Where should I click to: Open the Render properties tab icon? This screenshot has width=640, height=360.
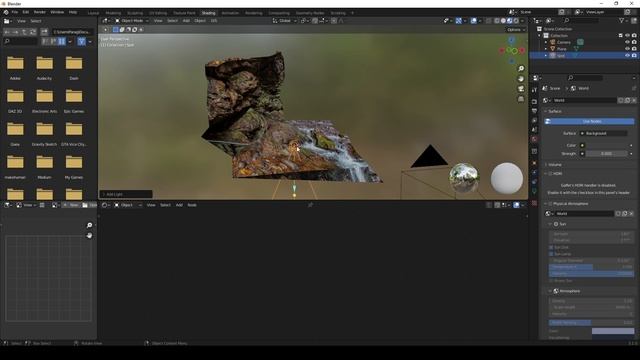pos(535,101)
